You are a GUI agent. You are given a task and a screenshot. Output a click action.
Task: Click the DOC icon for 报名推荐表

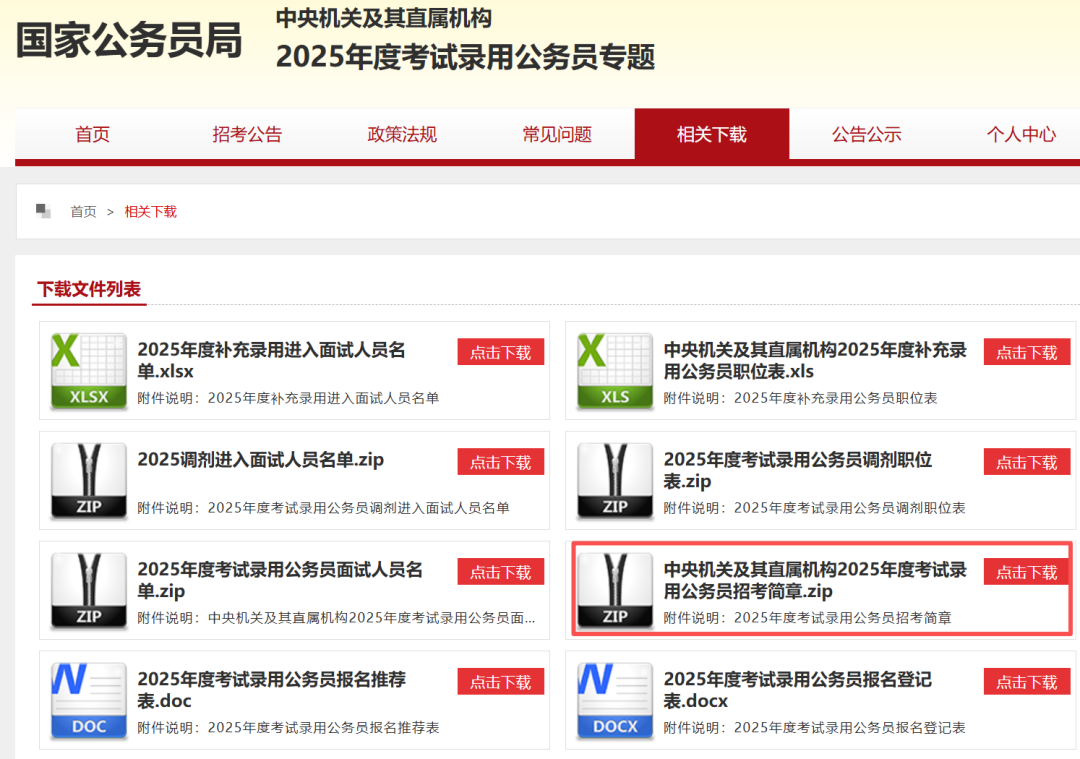89,700
